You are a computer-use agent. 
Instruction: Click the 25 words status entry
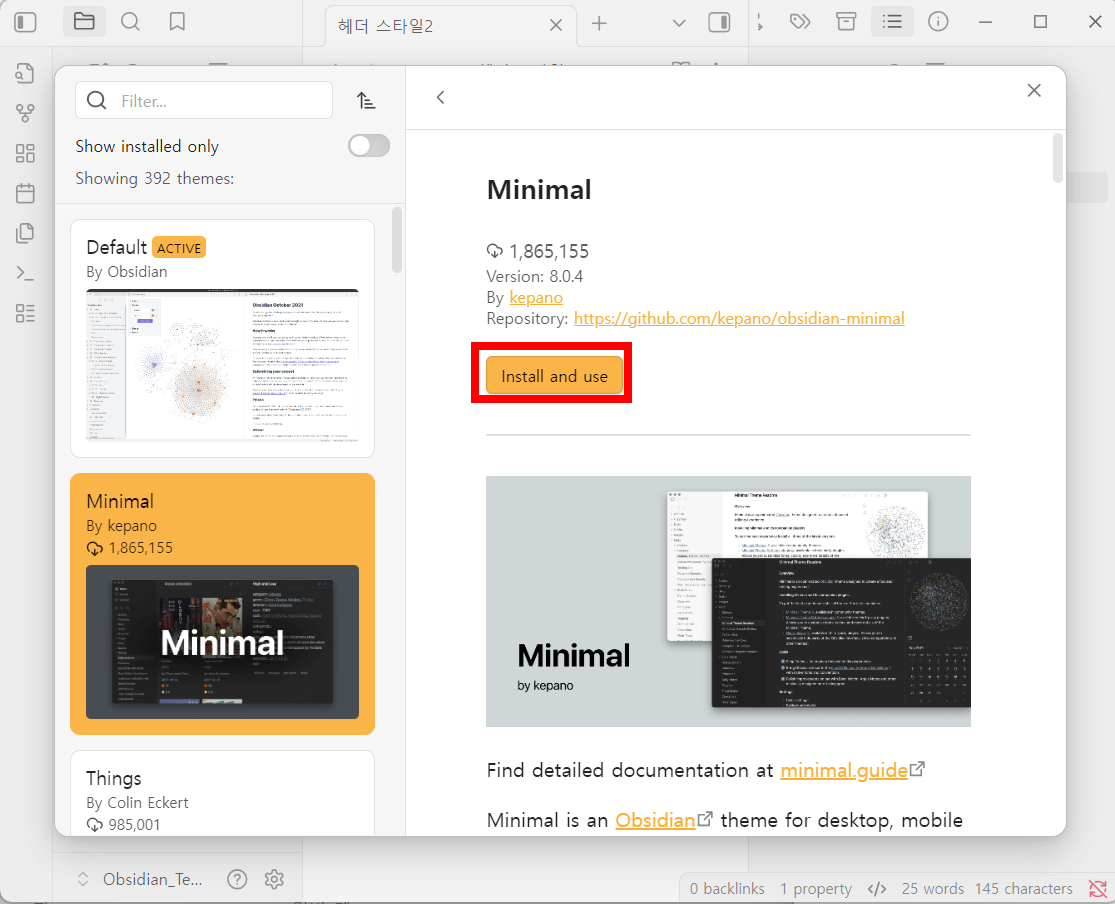[x=933, y=888]
